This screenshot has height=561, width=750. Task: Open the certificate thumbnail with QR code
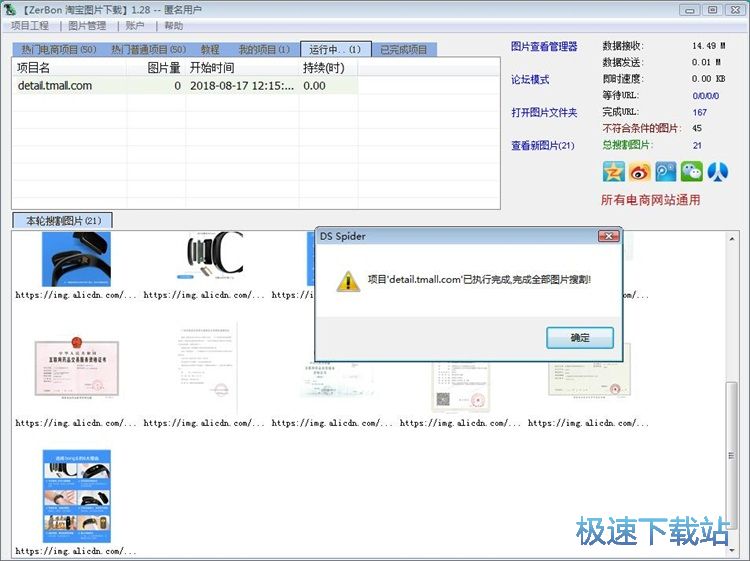460,387
